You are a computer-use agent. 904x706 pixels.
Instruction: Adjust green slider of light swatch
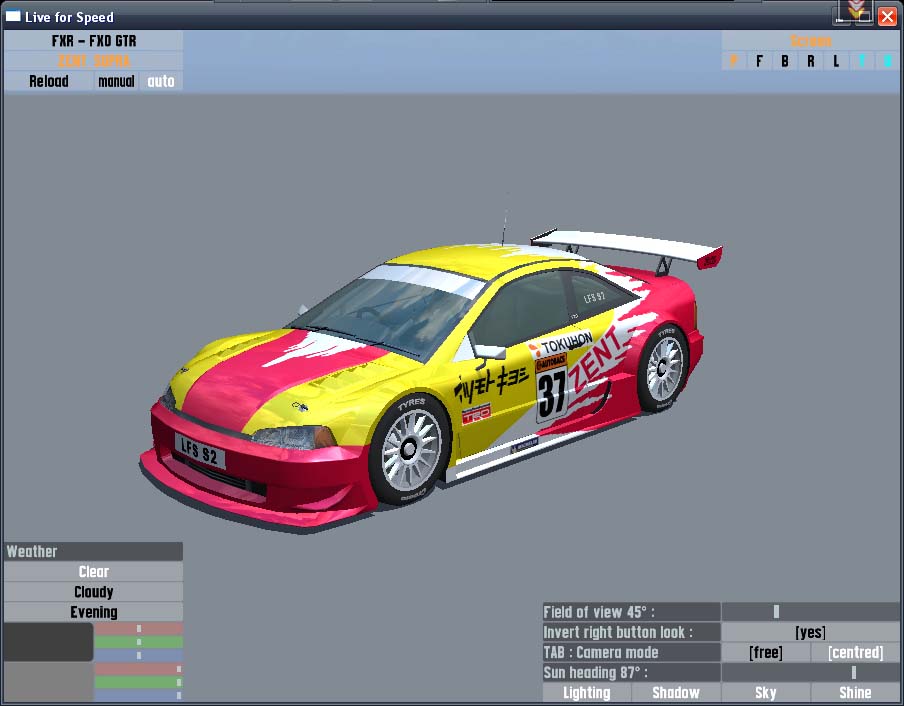138,682
